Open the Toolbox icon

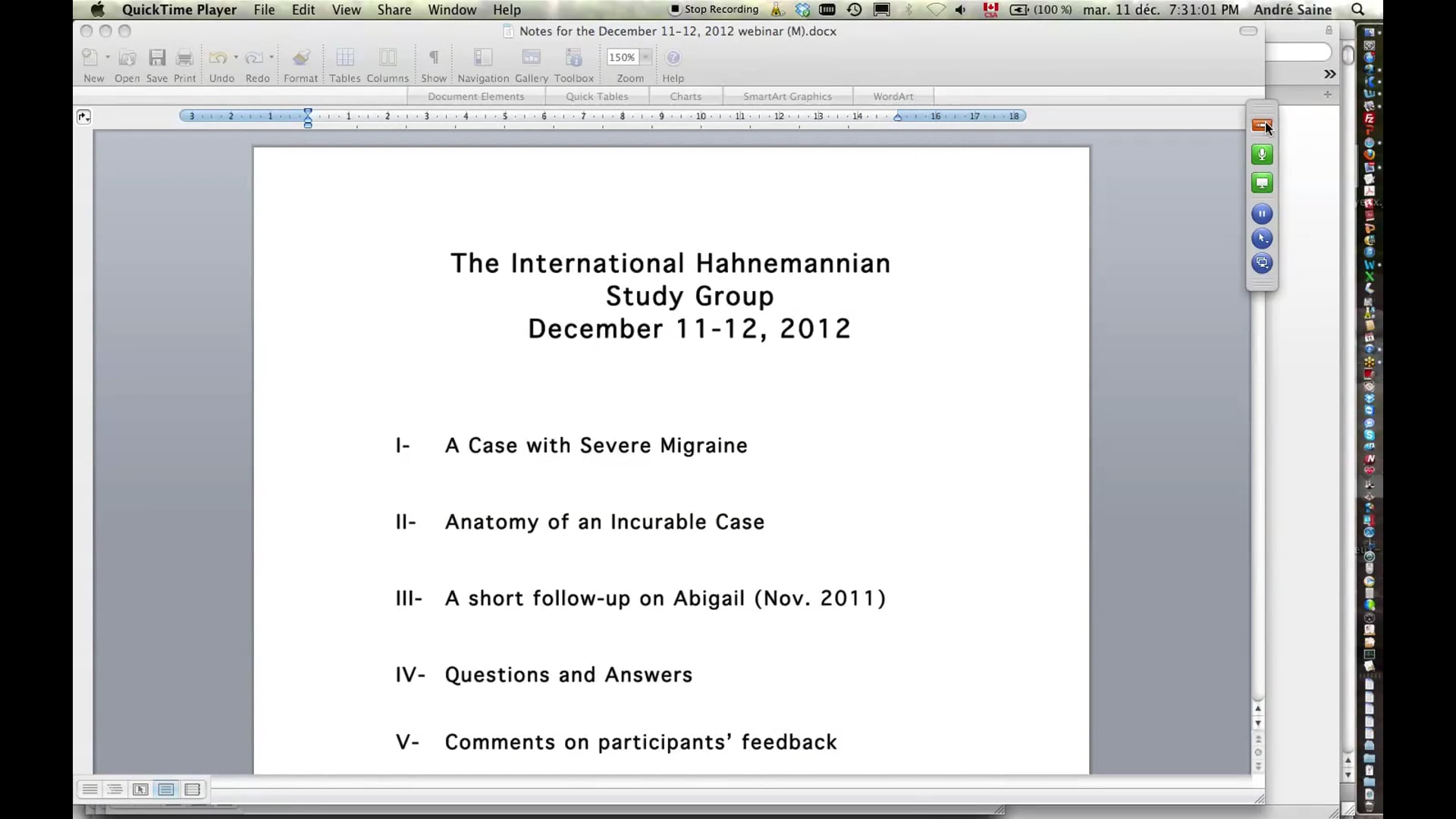(x=573, y=57)
